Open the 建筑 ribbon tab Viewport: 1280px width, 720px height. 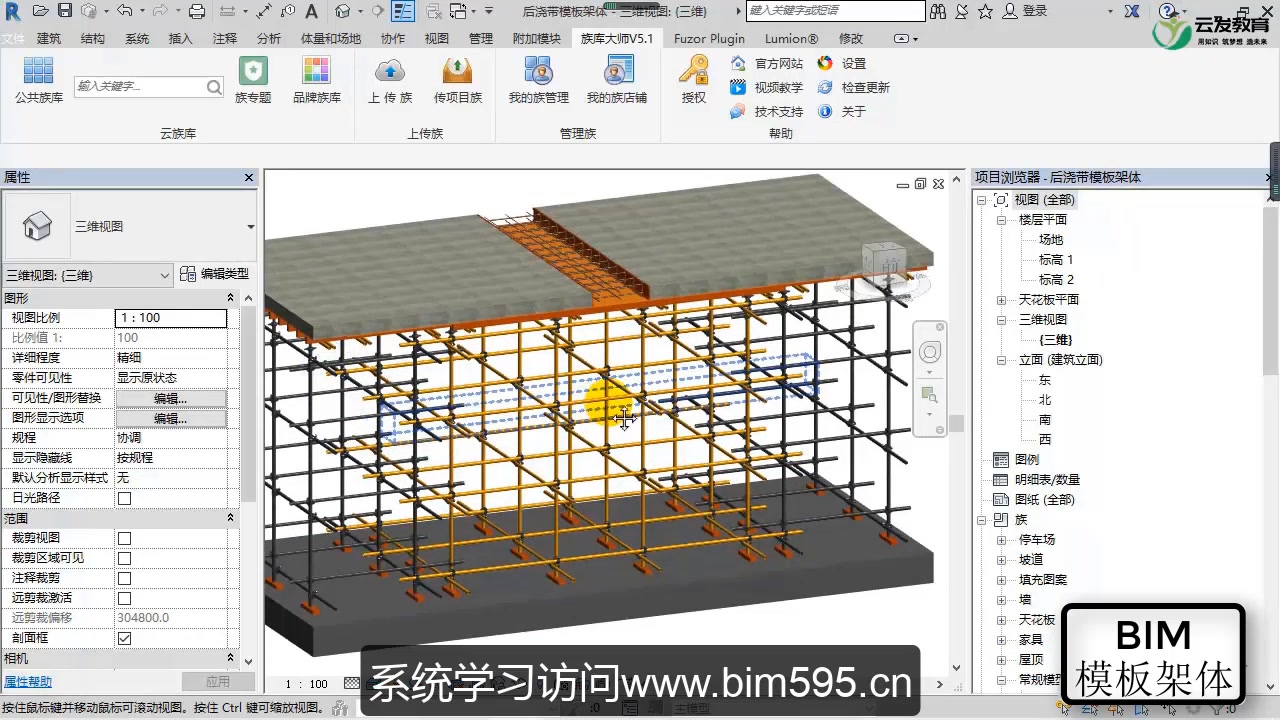(49, 38)
